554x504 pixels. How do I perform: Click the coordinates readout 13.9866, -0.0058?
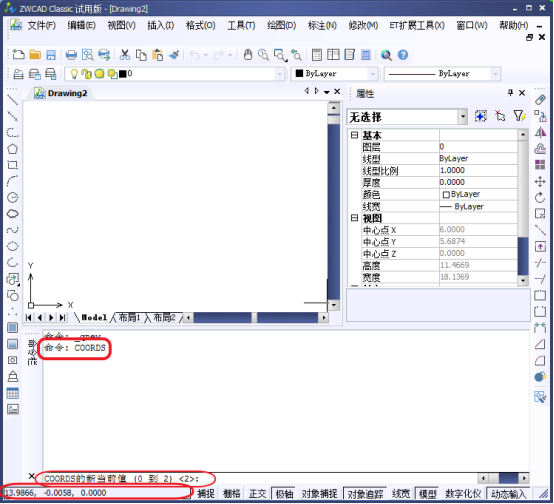coord(56,493)
